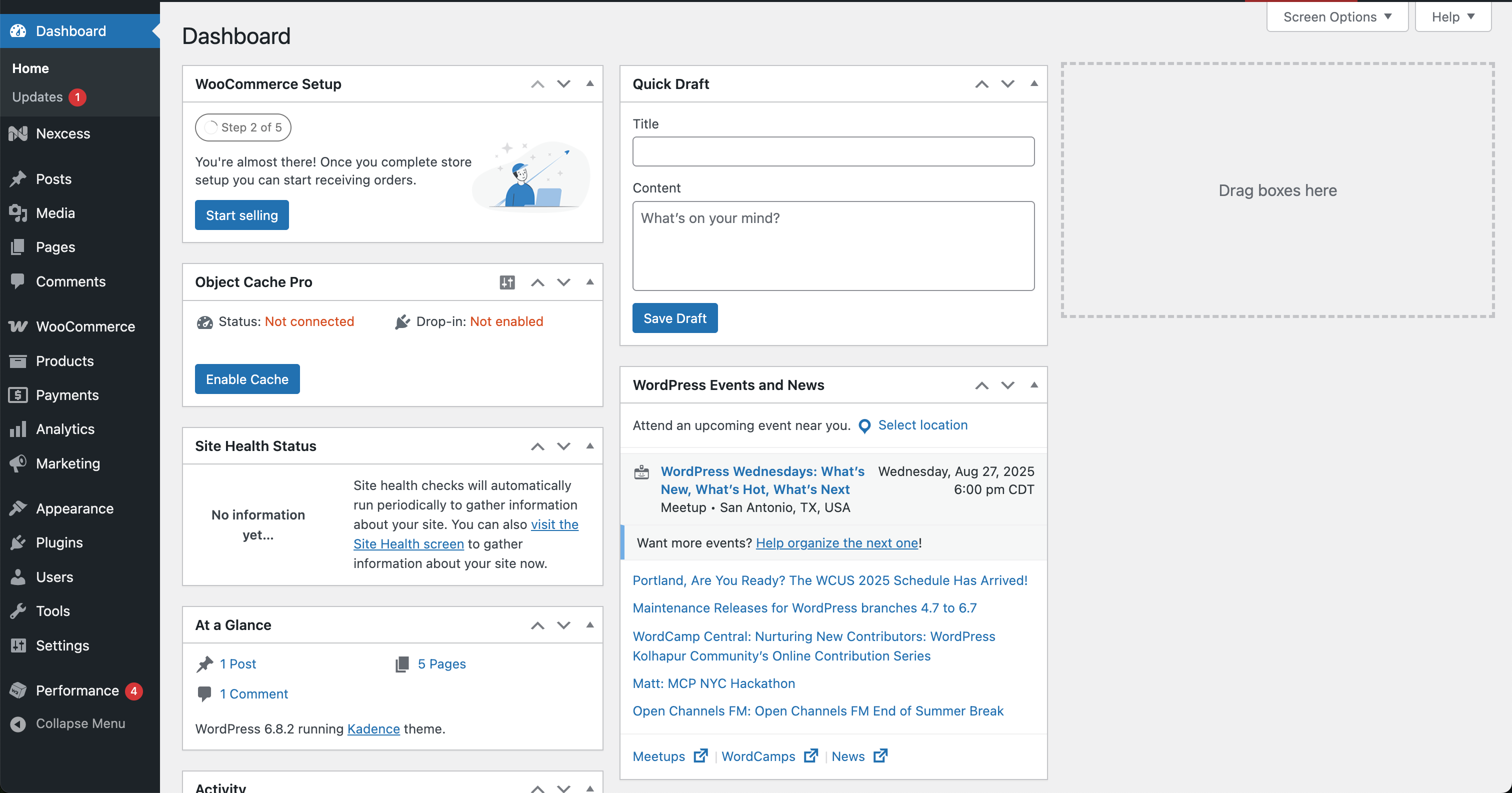This screenshot has width=1512, height=793.
Task: Click the Kadence theme link
Action: click(x=373, y=729)
